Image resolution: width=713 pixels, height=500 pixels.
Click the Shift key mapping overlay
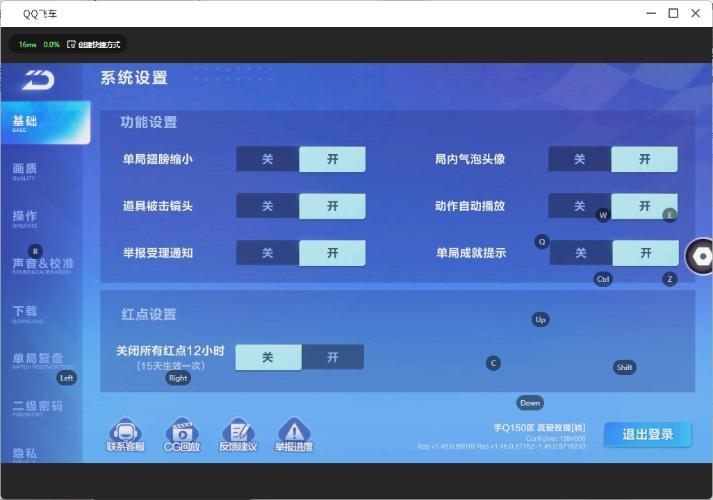pos(624,367)
